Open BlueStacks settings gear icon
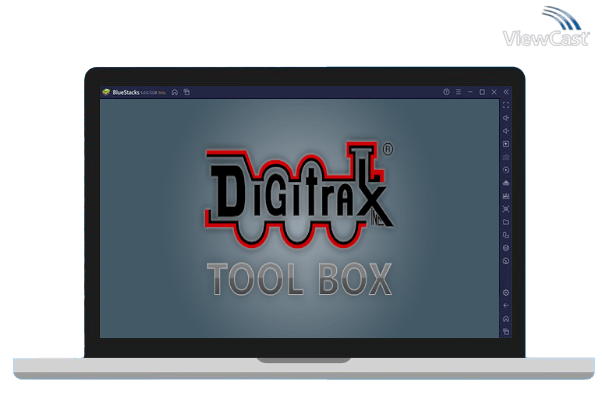602x414 pixels. click(506, 293)
